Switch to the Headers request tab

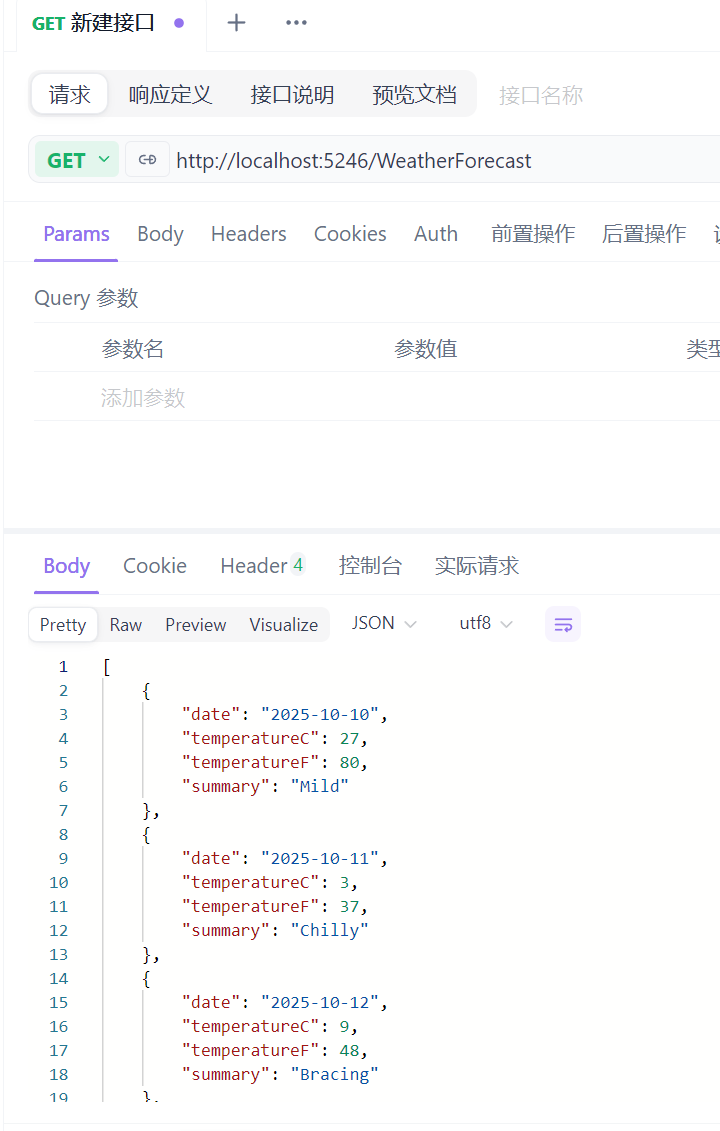(248, 234)
